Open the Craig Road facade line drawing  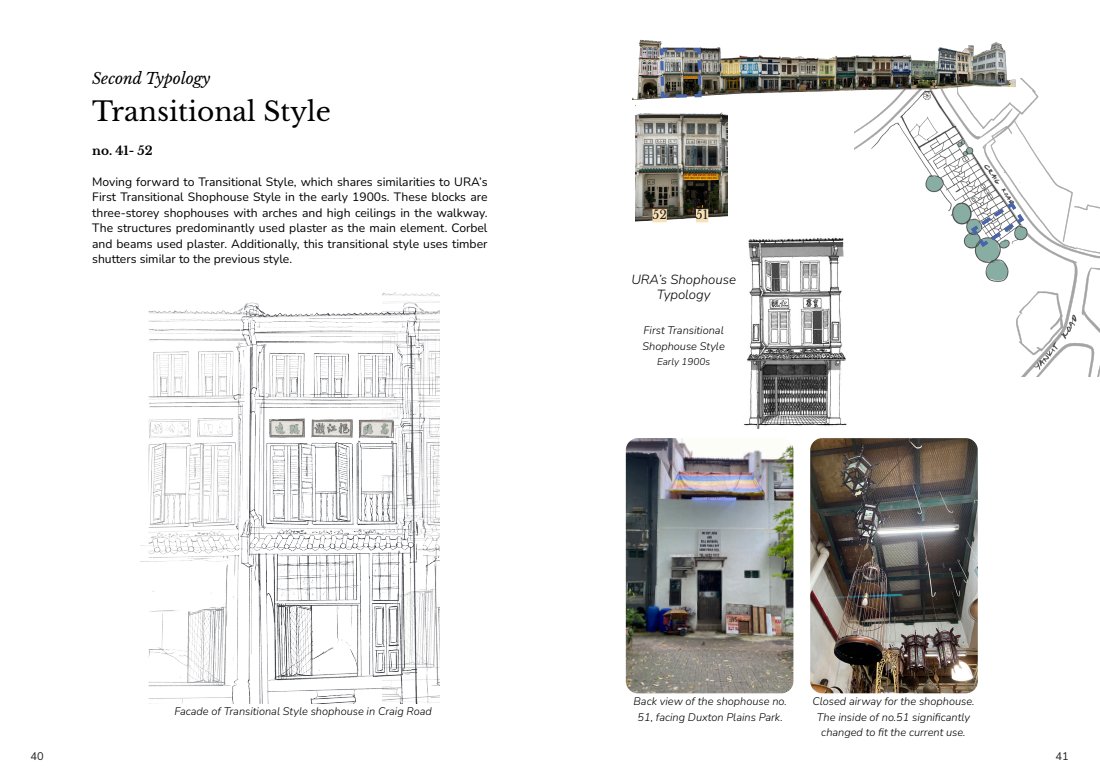click(294, 499)
